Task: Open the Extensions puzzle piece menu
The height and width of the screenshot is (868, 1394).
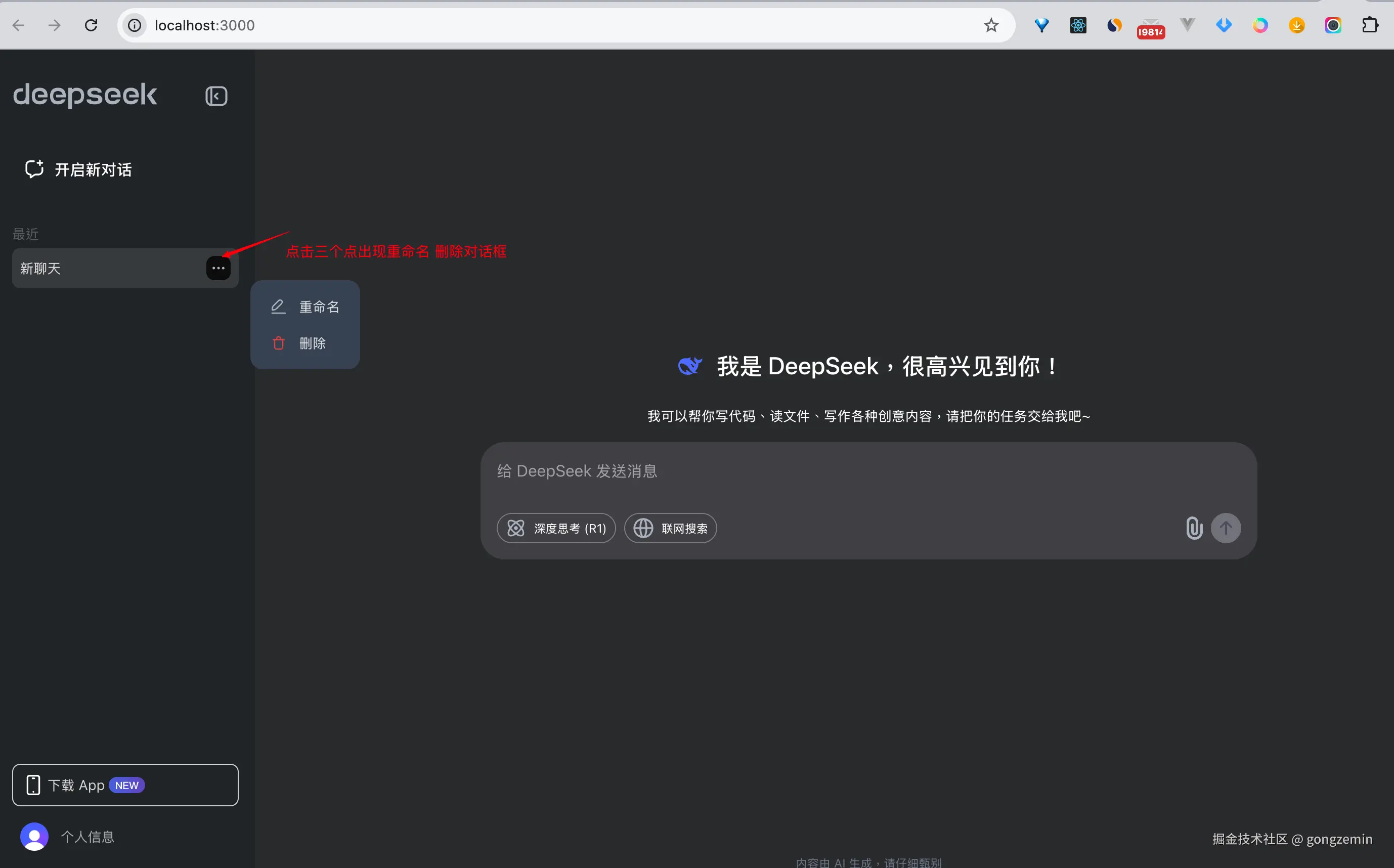Action: (x=1370, y=25)
